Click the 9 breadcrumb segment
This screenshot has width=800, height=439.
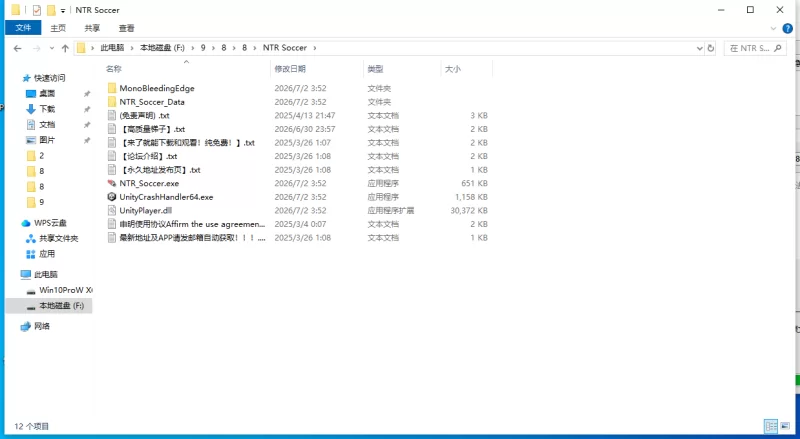[x=203, y=47]
